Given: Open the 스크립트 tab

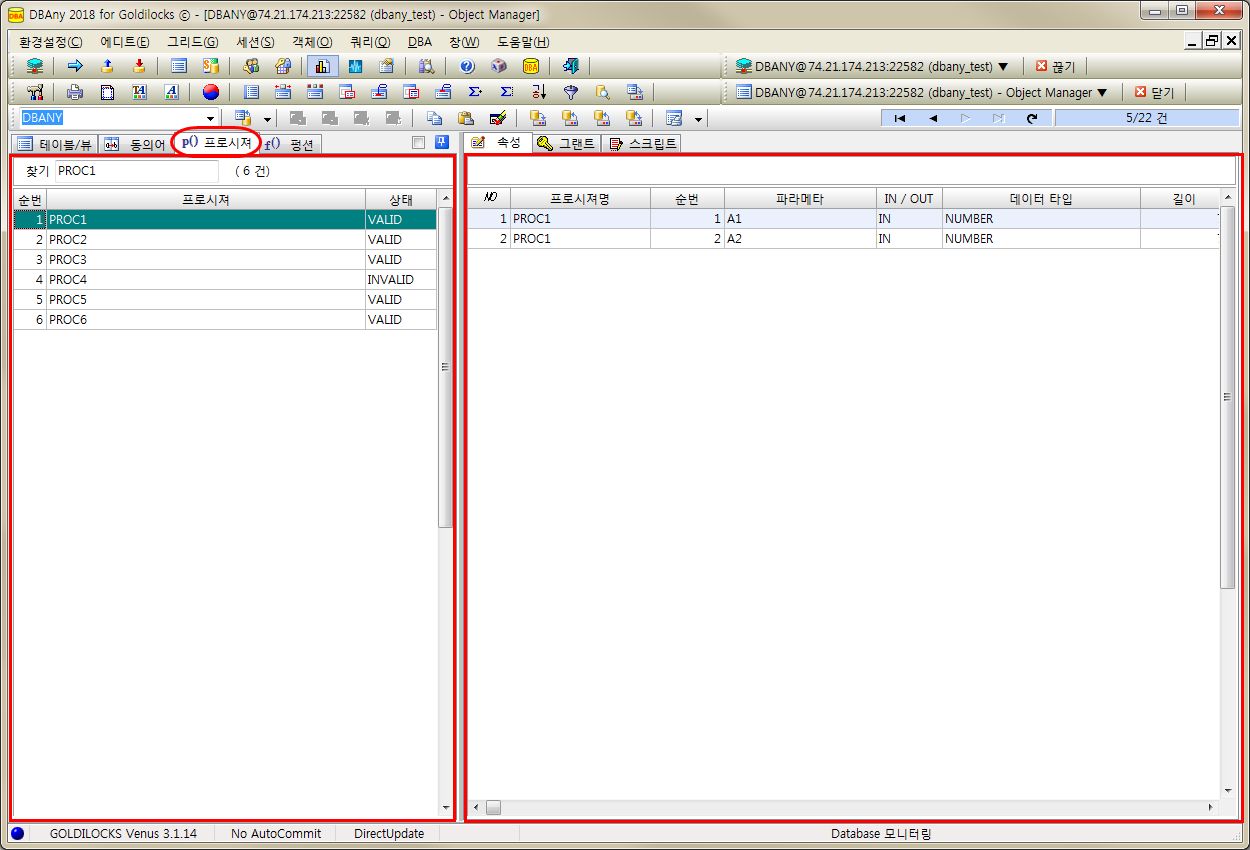Looking at the screenshot, I should [x=643, y=143].
